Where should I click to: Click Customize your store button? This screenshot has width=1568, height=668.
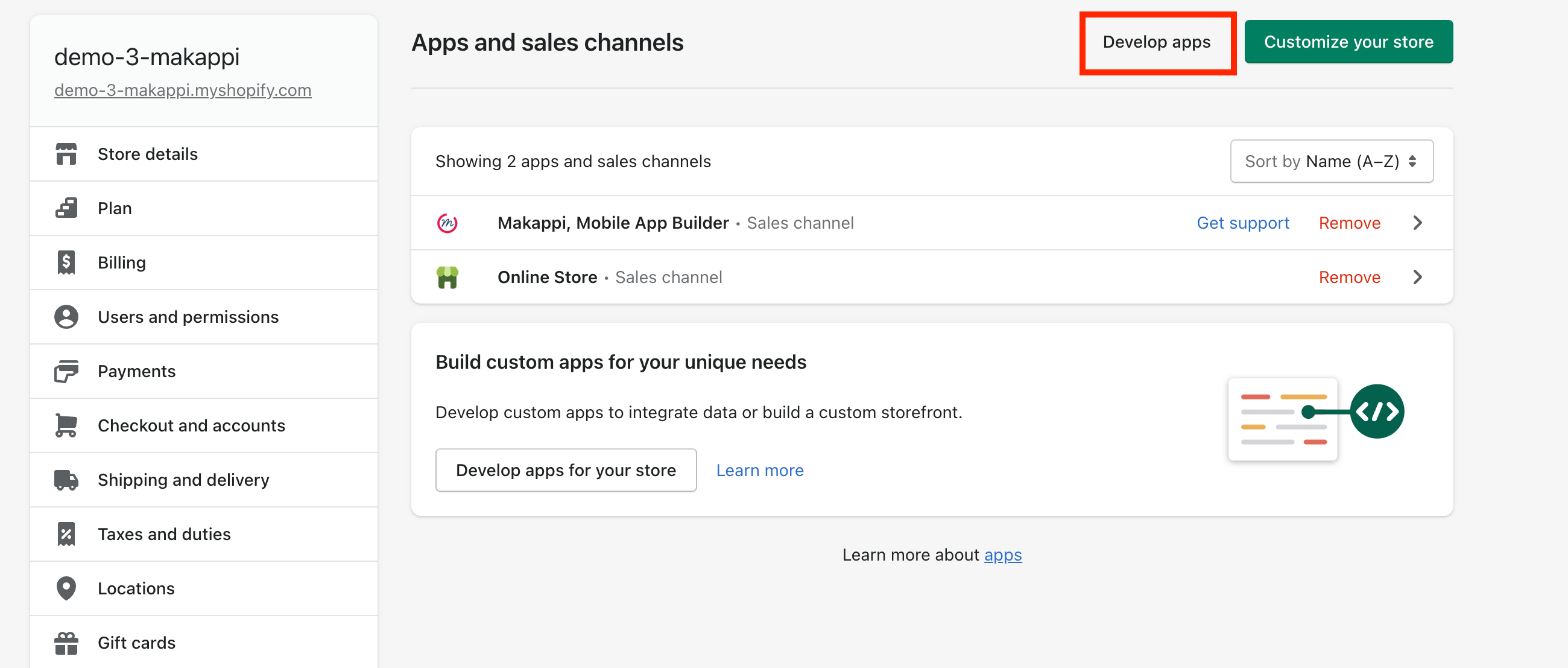(1348, 42)
